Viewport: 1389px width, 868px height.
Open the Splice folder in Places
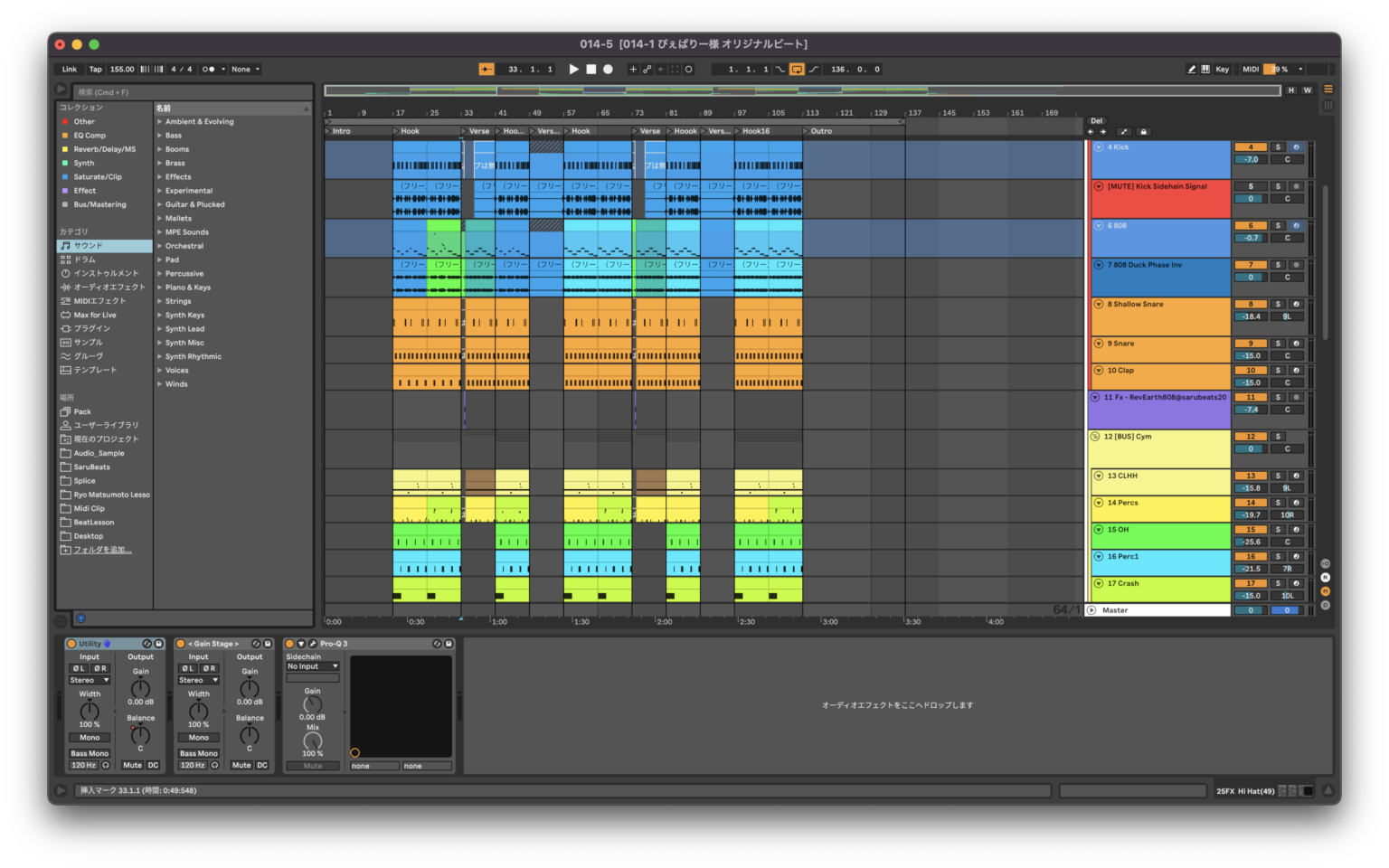84,481
